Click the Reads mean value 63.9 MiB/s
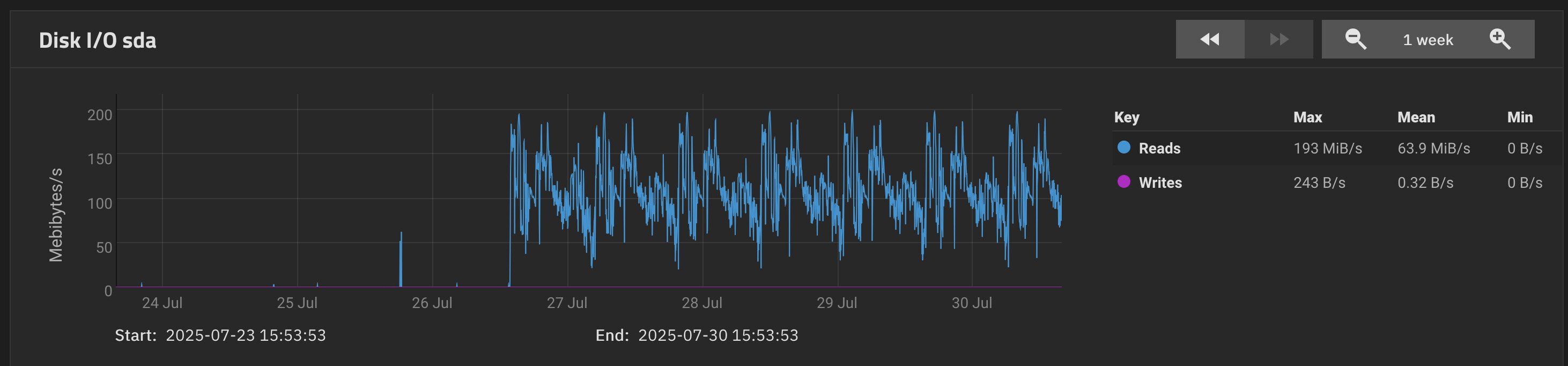Viewport: 1568px width, 366px height. [1433, 149]
